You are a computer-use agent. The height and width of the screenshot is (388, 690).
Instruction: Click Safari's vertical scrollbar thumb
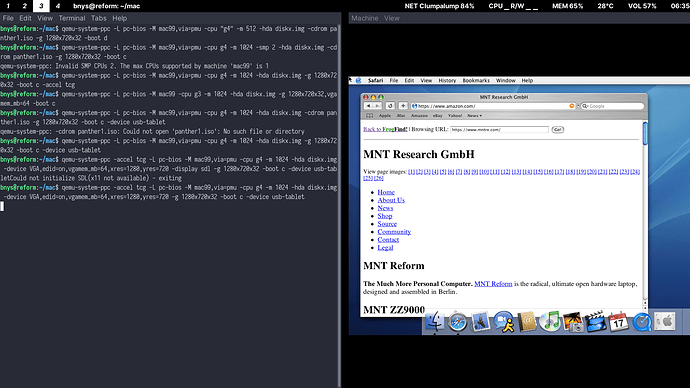point(645,133)
